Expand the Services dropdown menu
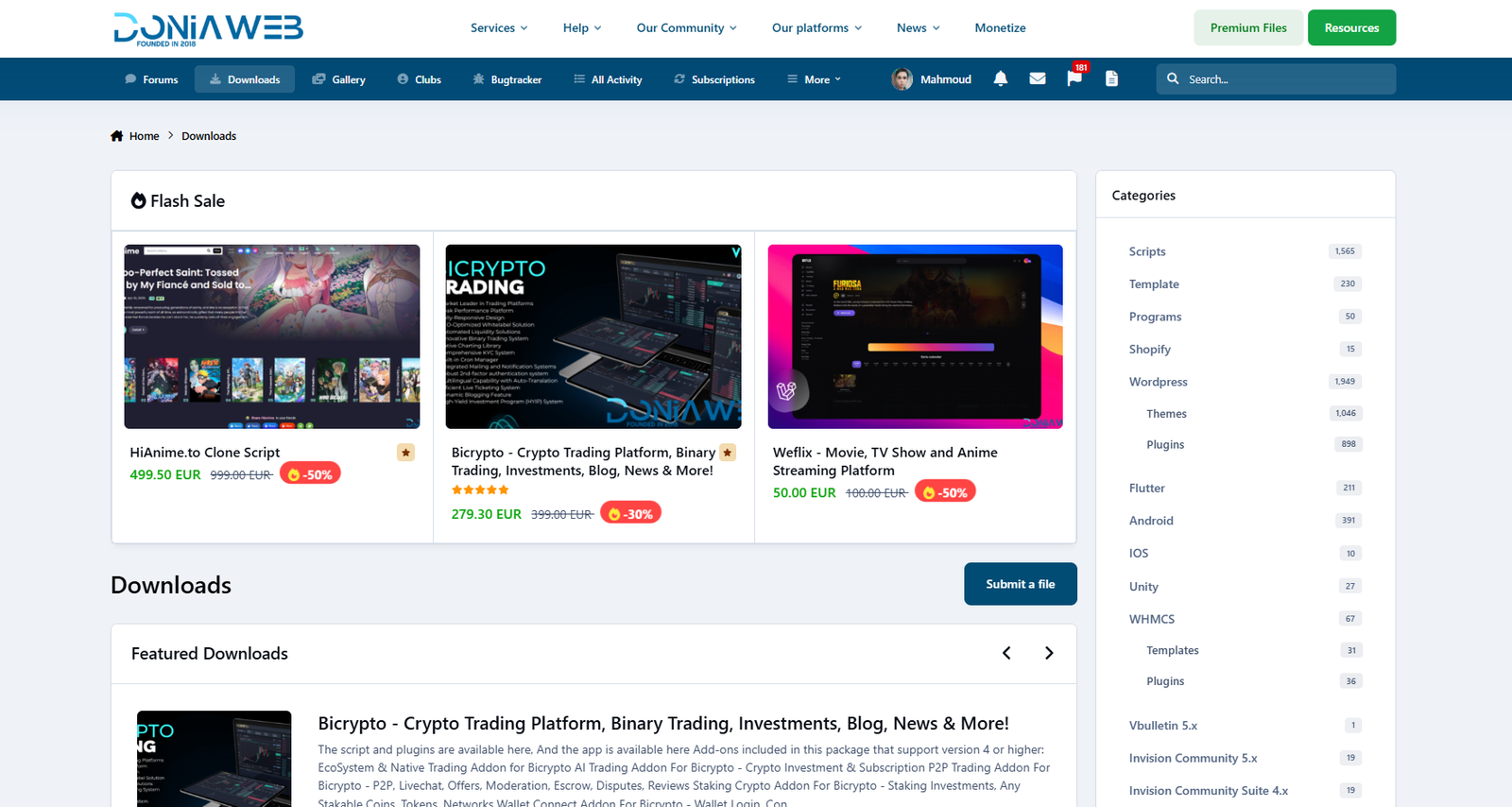Viewport: 1512px width, 807px height. (x=499, y=28)
